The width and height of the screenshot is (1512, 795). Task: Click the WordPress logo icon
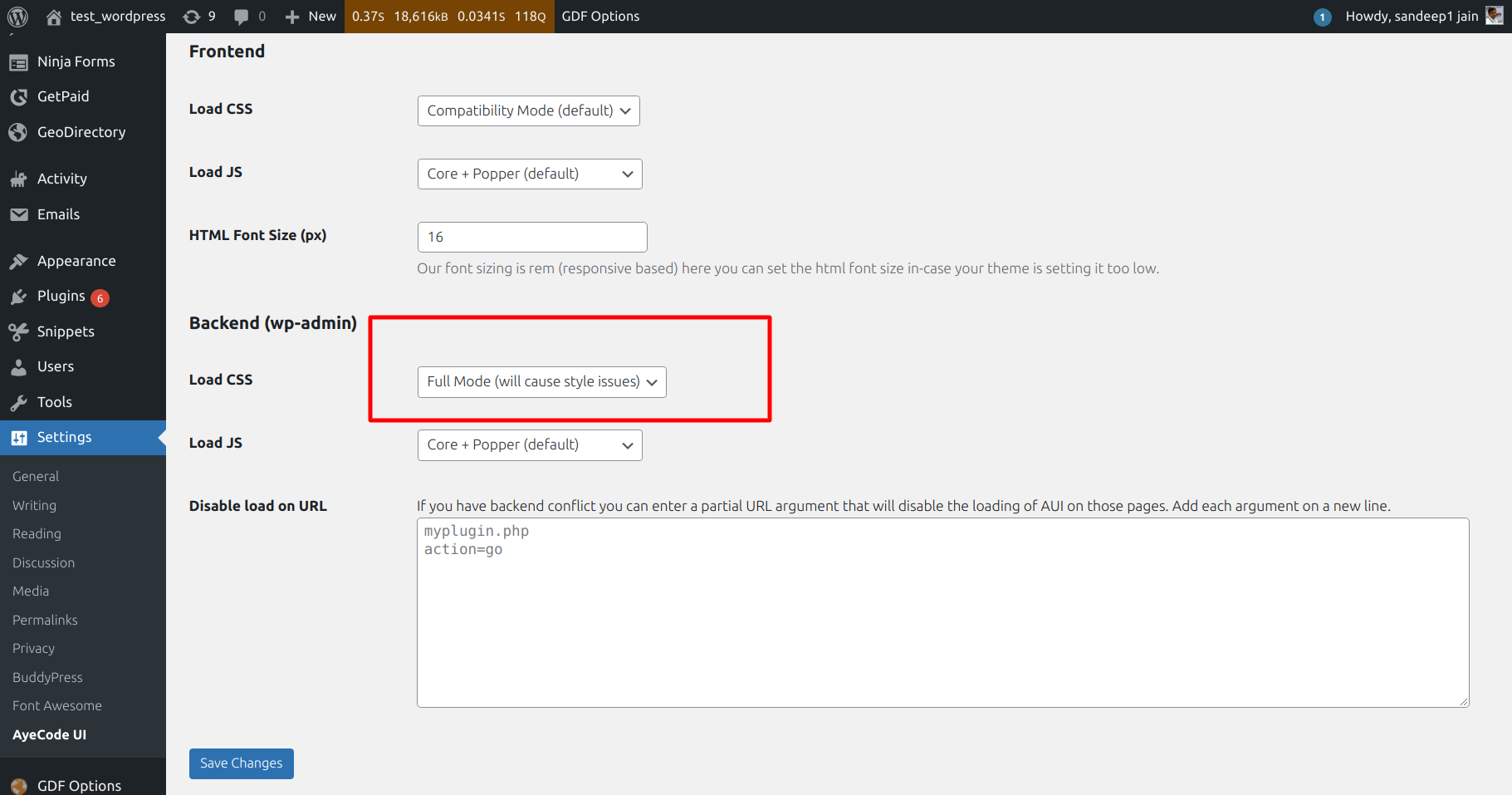click(x=17, y=17)
